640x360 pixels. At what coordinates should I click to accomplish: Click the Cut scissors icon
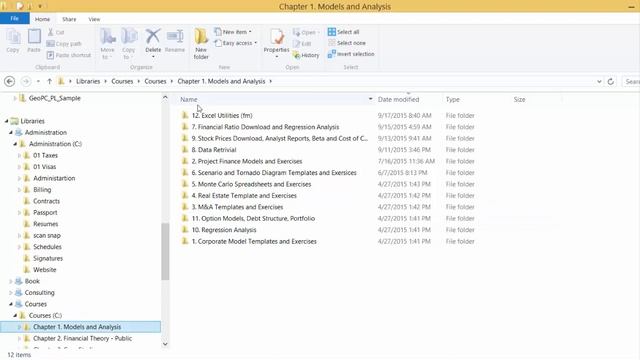point(51,32)
